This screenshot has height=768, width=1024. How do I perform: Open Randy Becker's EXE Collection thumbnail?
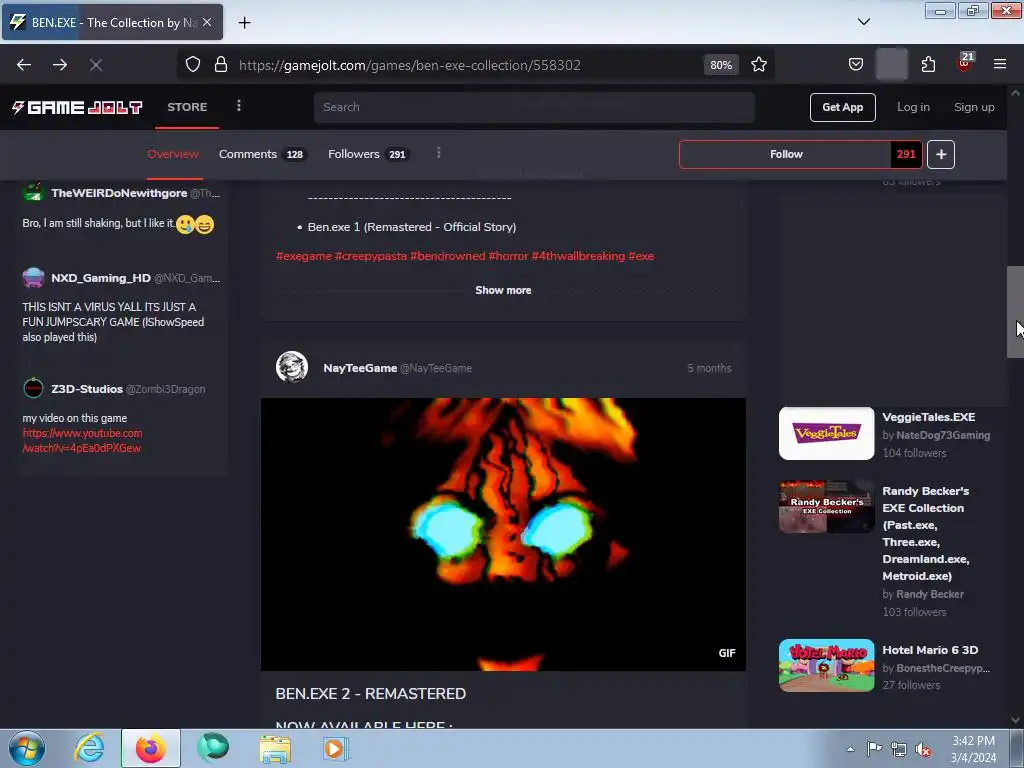click(x=826, y=507)
